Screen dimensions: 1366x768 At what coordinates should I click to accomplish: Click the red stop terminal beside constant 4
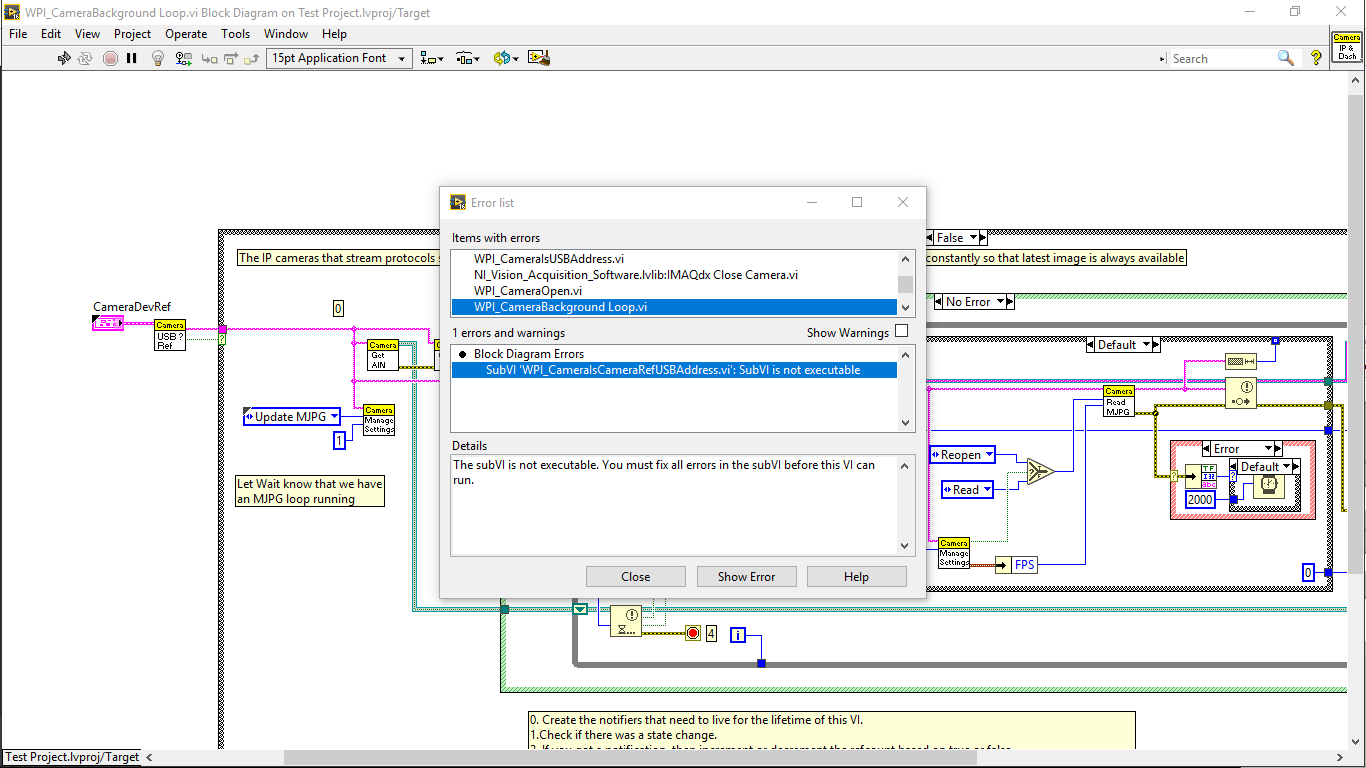click(x=693, y=633)
